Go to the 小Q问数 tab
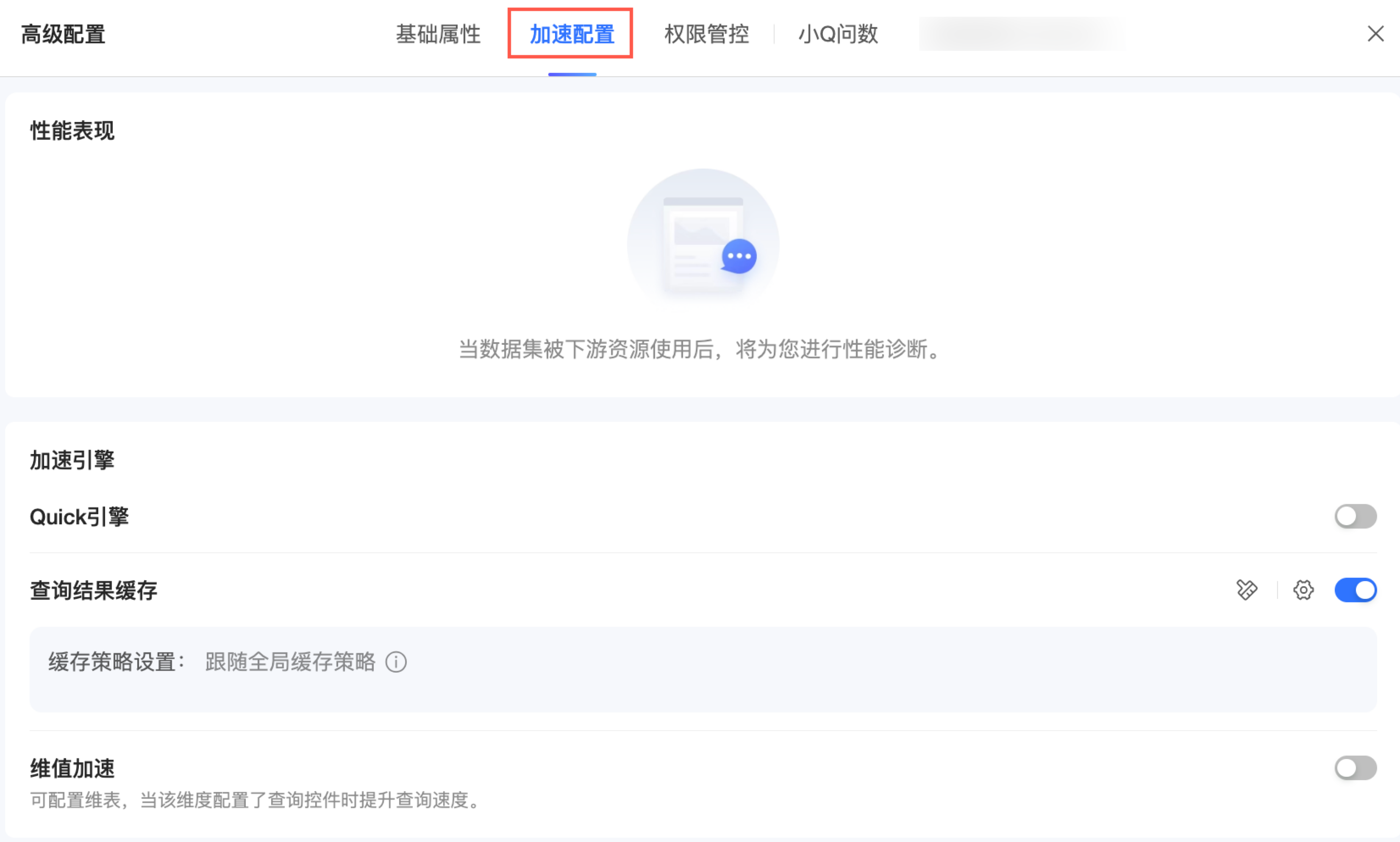 tap(838, 34)
